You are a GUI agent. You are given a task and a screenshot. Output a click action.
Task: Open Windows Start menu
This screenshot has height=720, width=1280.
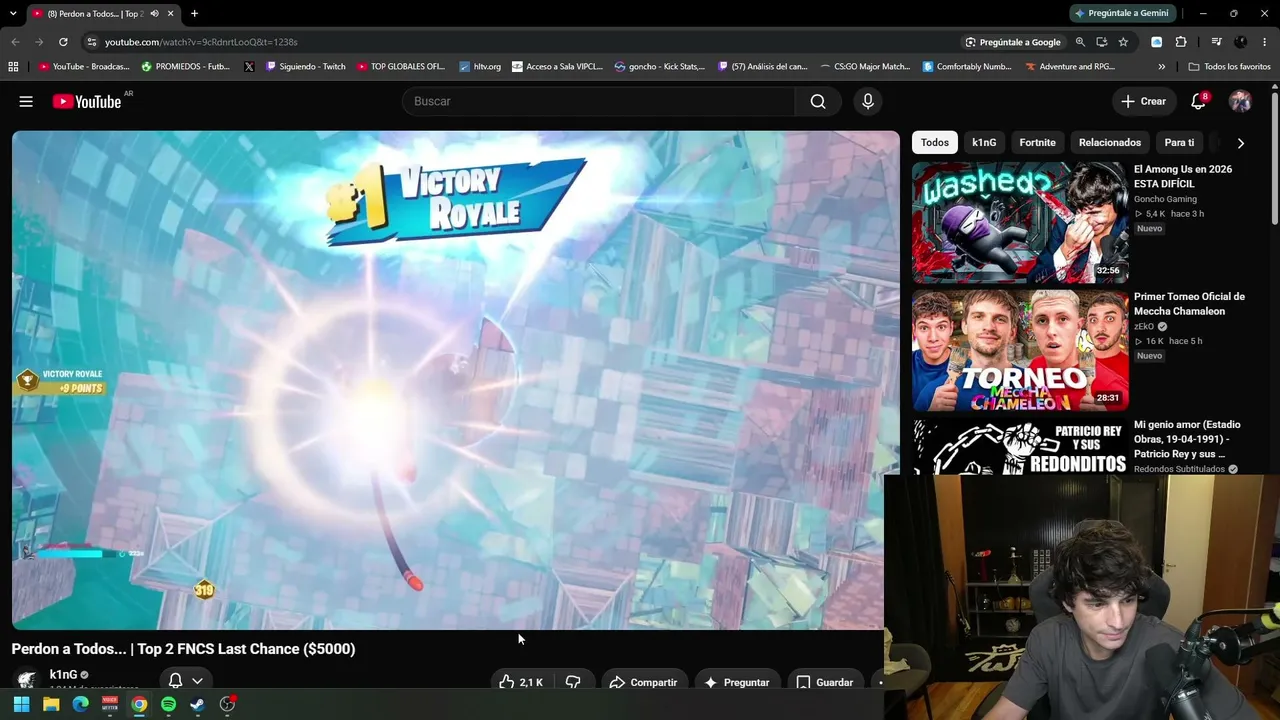[21, 704]
